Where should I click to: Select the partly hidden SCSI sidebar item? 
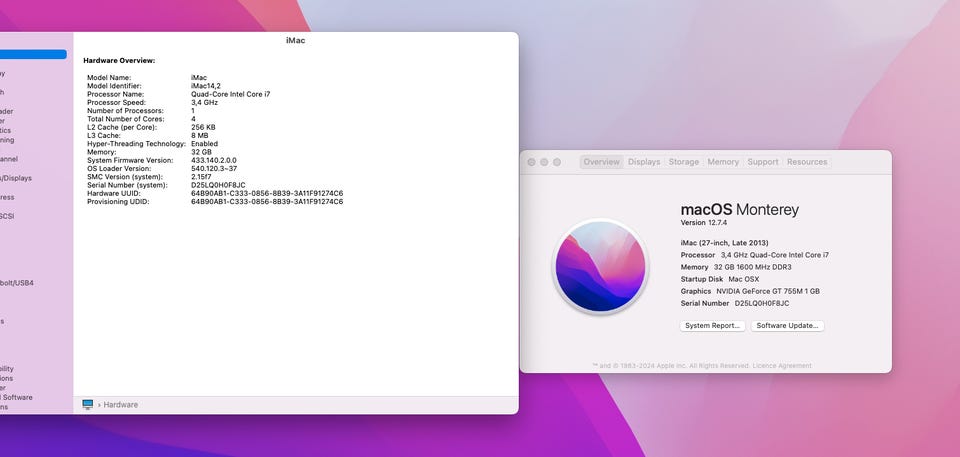(x=7, y=216)
